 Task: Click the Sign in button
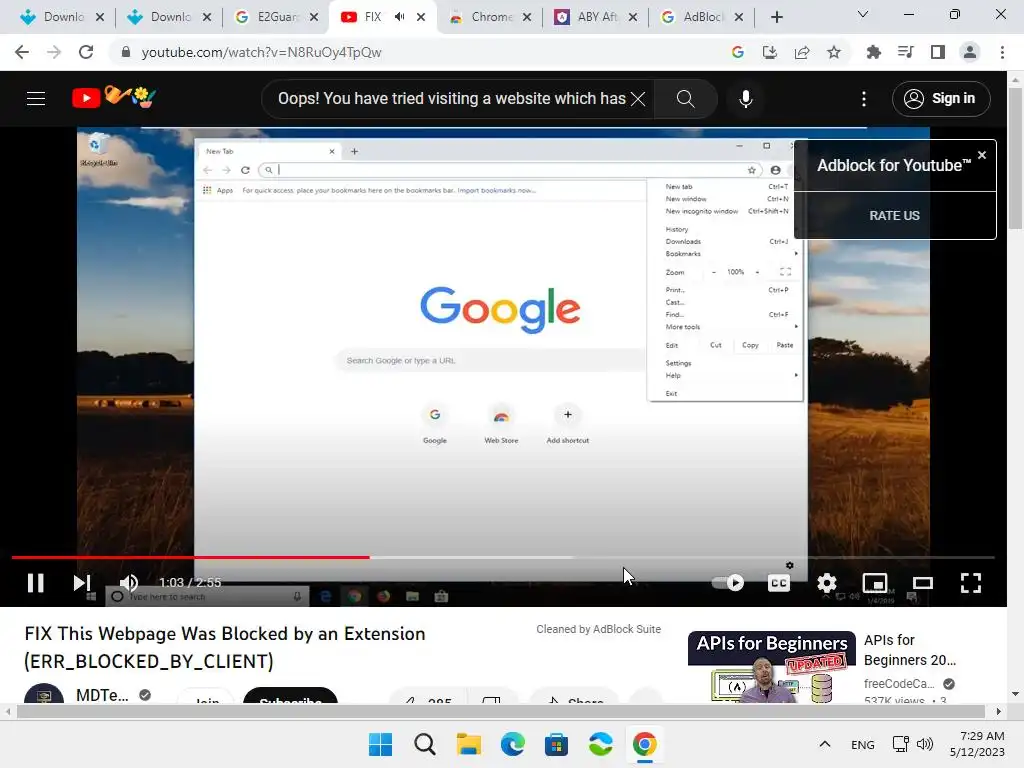click(940, 99)
